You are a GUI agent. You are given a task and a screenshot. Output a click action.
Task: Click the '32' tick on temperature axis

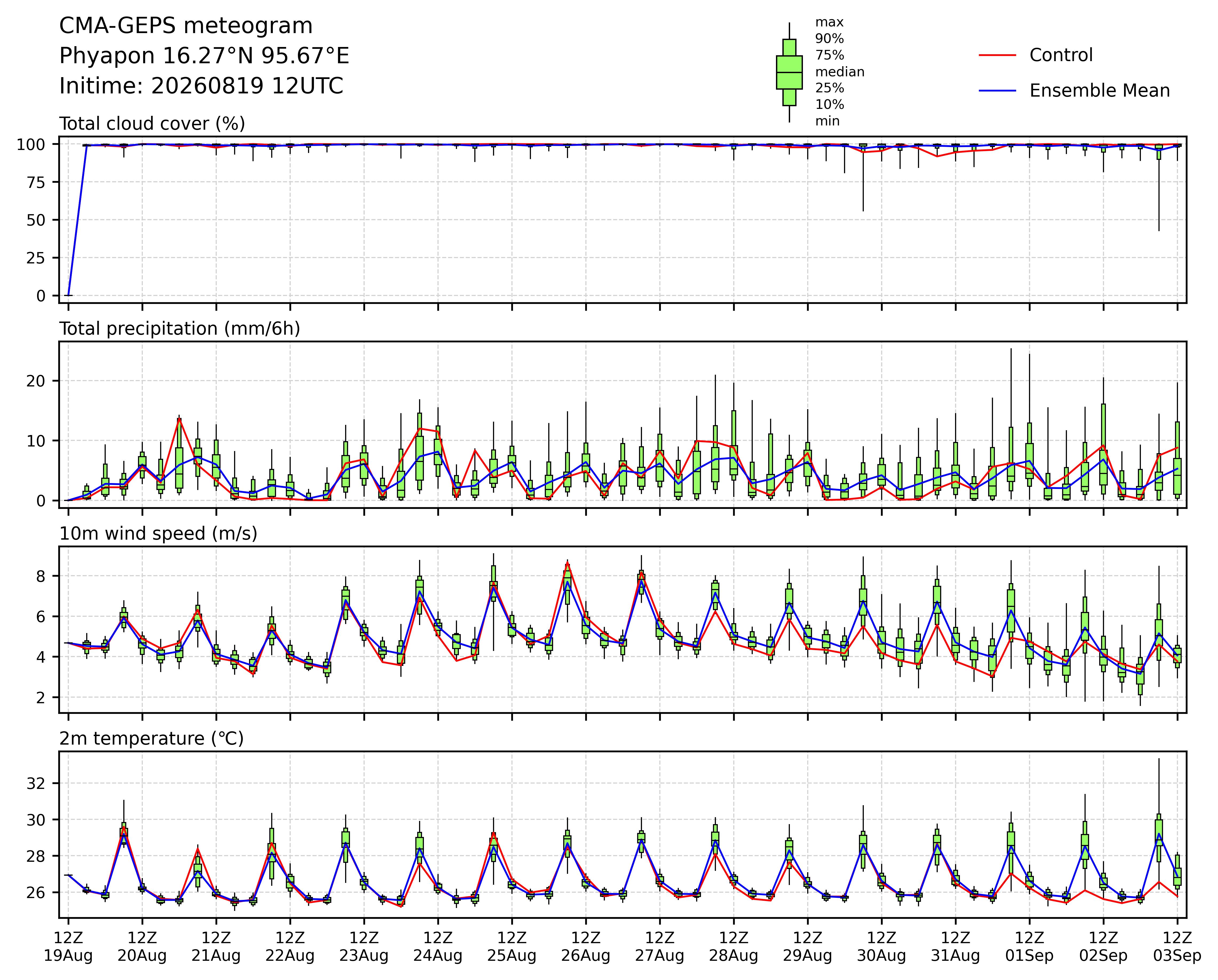[36, 783]
